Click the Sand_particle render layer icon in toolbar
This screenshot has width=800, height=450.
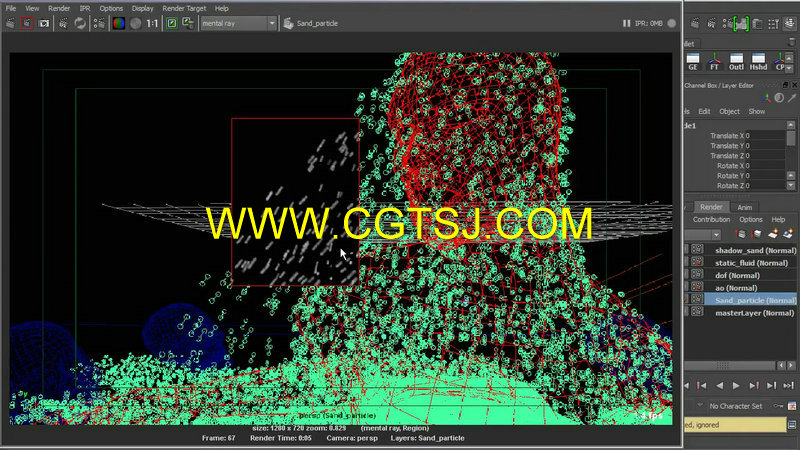pyautogui.click(x=288, y=23)
